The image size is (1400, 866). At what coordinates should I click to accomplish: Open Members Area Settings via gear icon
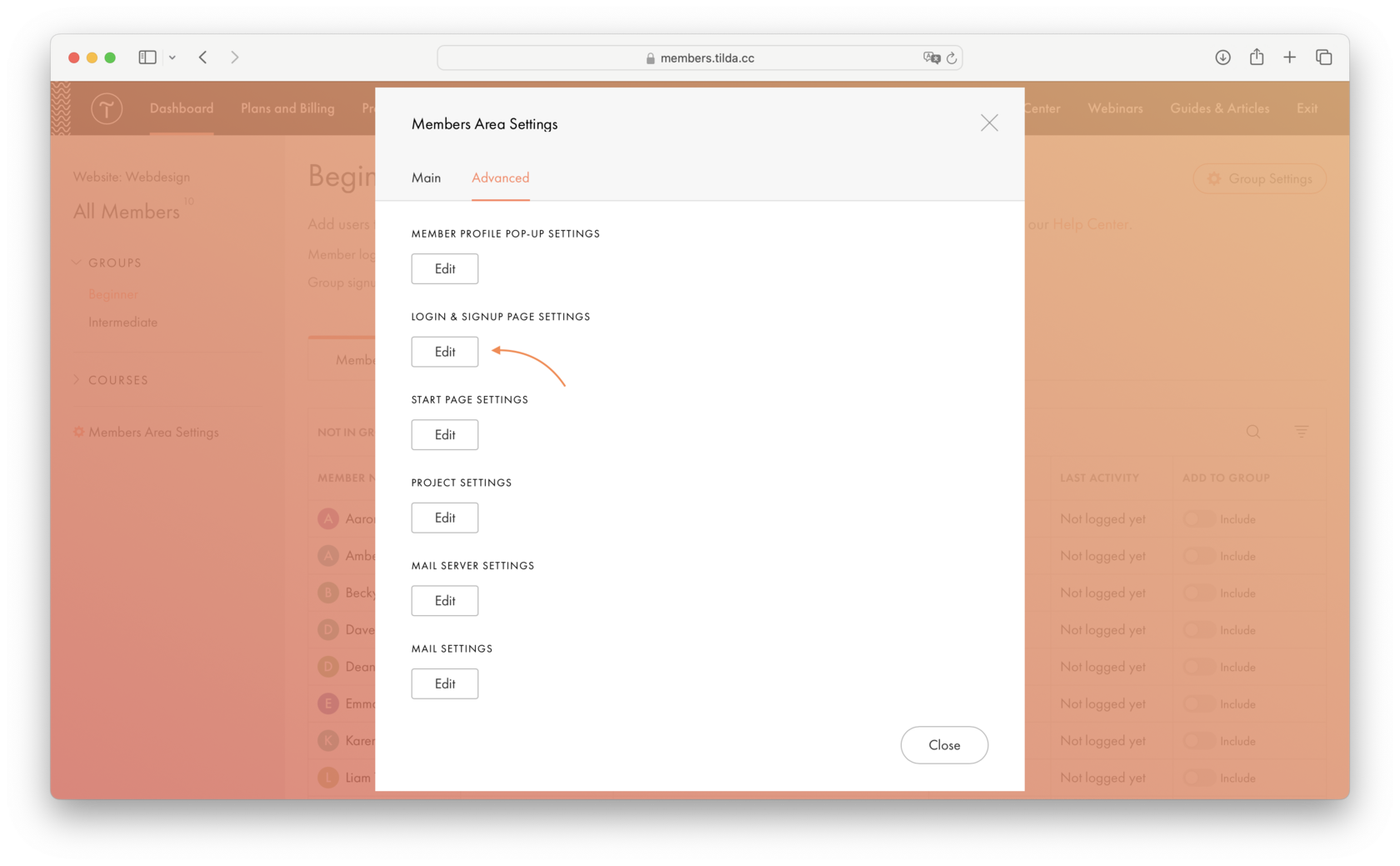[79, 432]
